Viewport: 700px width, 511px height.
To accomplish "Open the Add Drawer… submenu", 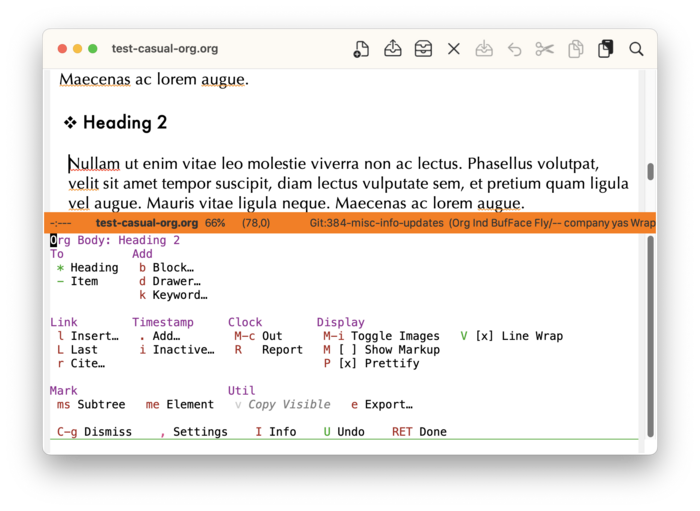I will tap(170, 282).
